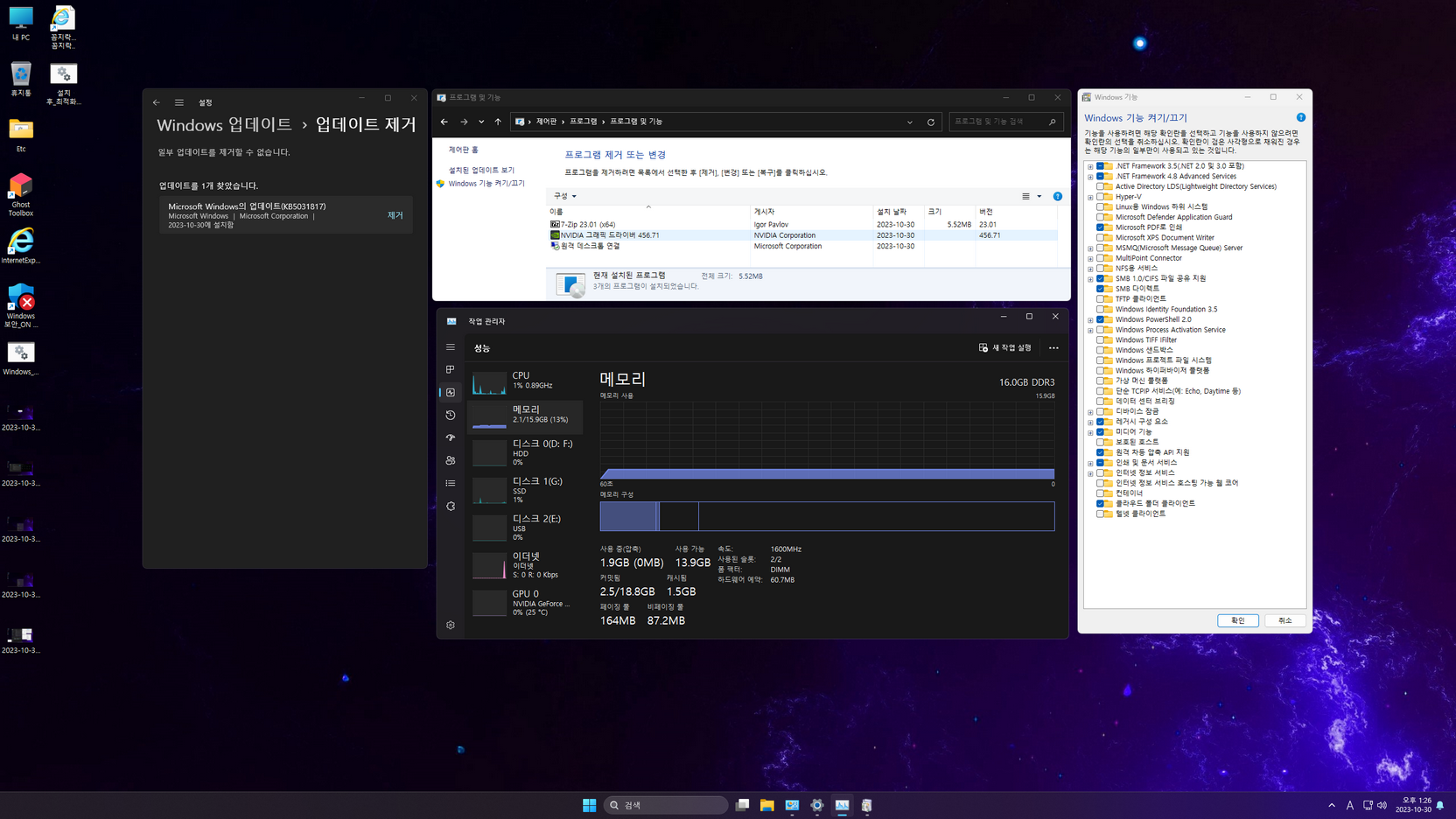Open Turn Windows features on or off link
Viewport: 1456px width, 819px height.
click(486, 184)
